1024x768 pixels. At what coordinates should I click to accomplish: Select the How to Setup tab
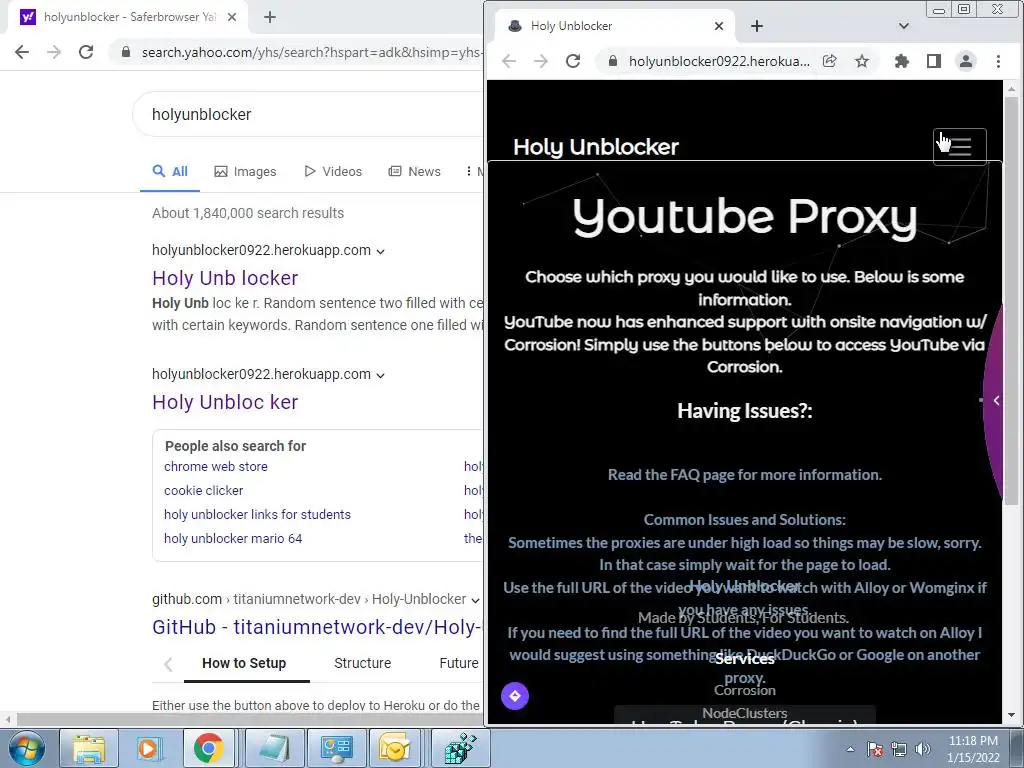coord(244,664)
